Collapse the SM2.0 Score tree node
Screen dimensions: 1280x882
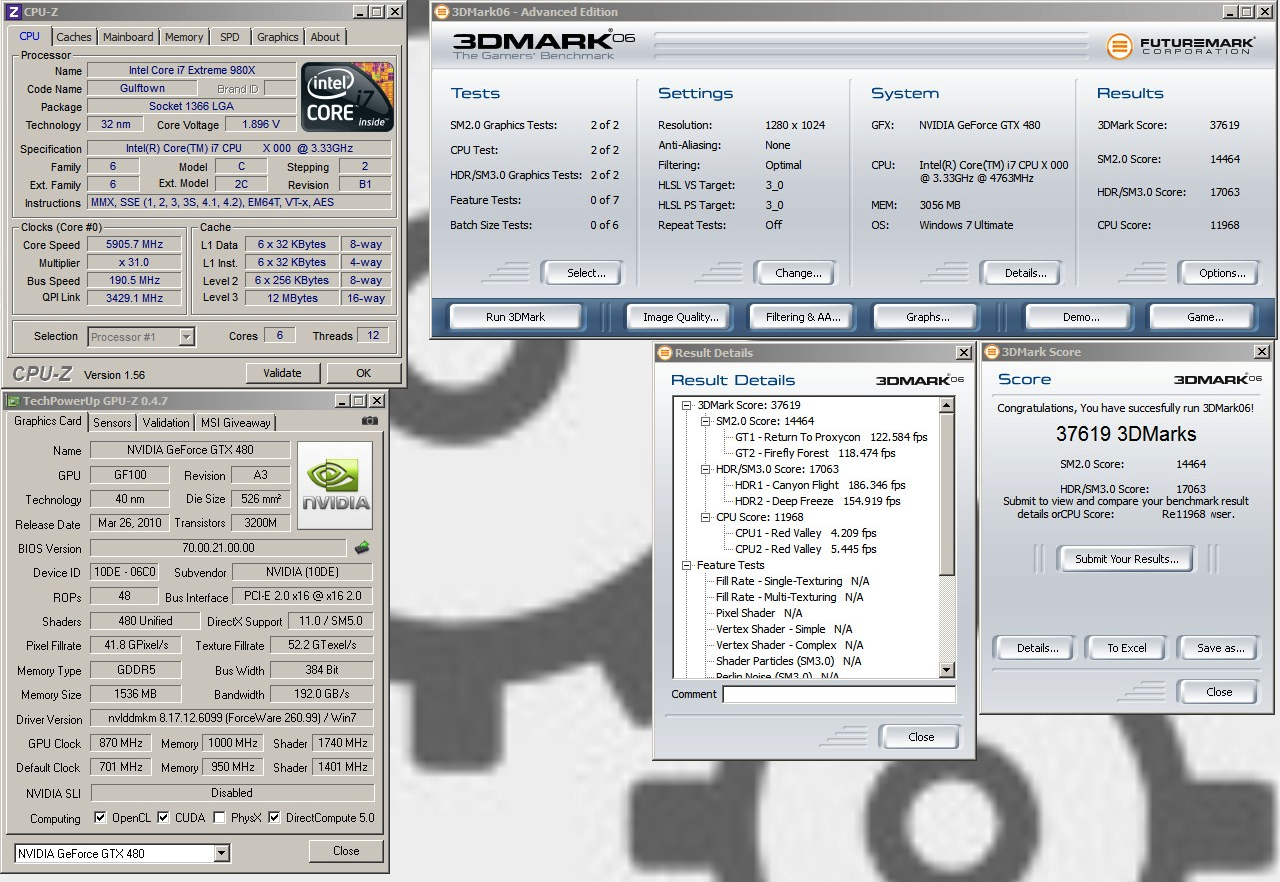pyautogui.click(x=705, y=421)
